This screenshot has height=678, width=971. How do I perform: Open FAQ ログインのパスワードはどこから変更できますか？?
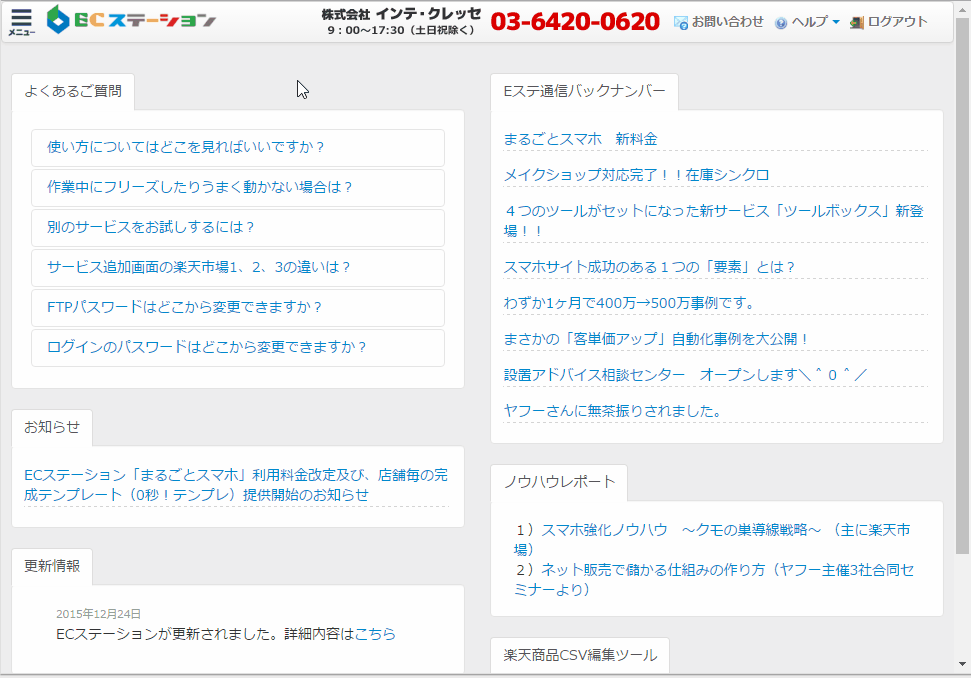238,347
